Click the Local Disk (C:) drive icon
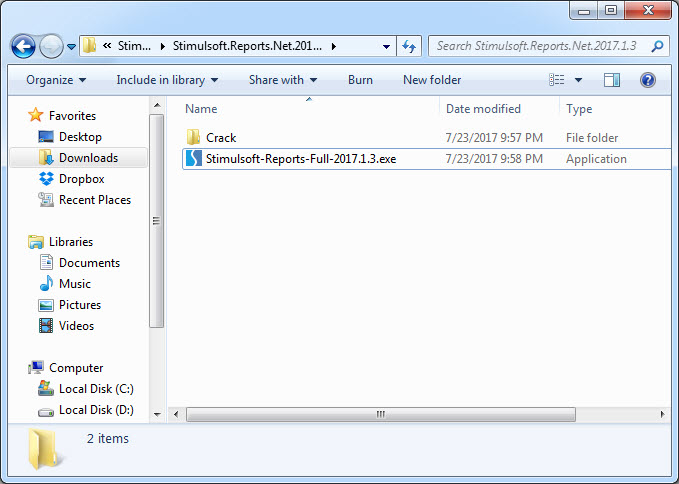679x484 pixels. pyautogui.click(x=46, y=388)
